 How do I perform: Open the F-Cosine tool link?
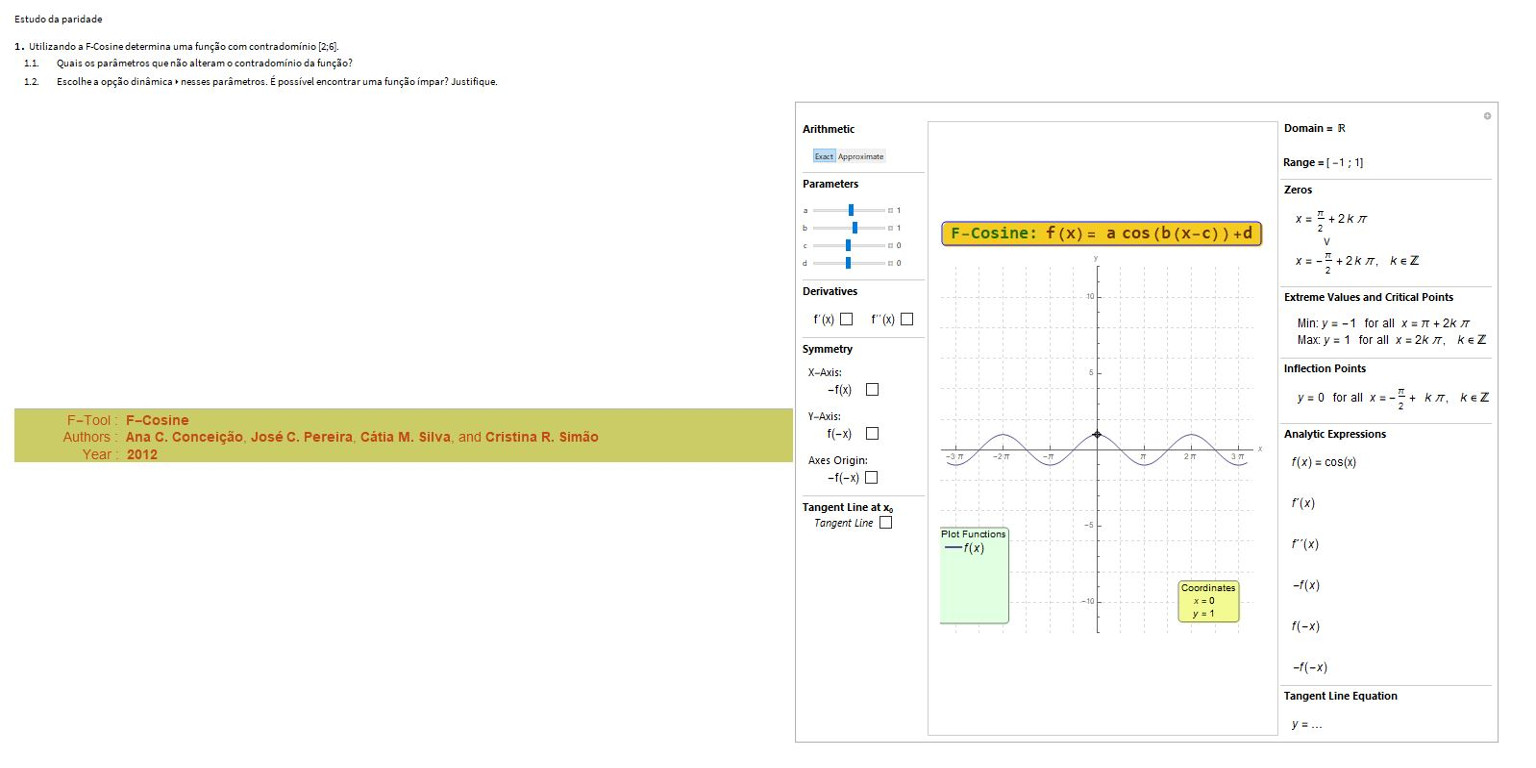click(x=158, y=420)
